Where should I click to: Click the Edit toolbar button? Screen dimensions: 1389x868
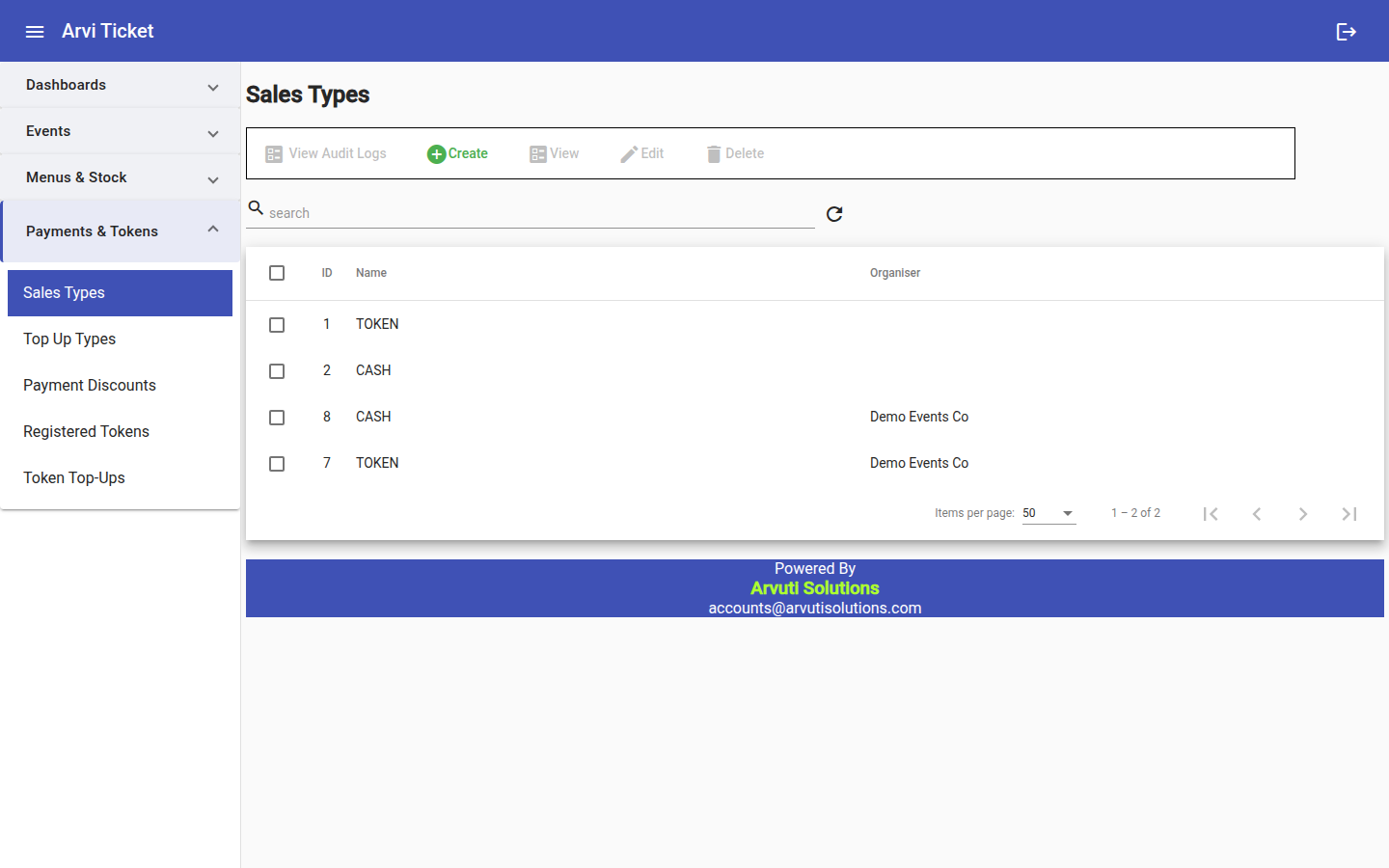click(x=642, y=153)
